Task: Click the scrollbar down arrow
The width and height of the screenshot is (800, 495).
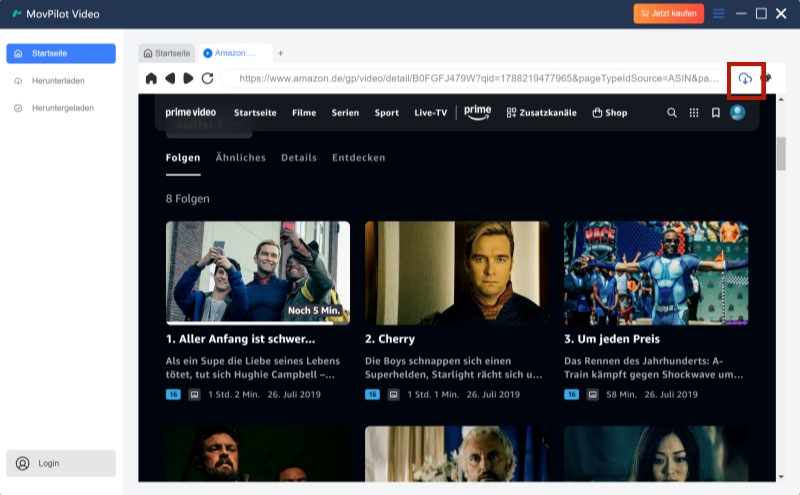Action: [781, 477]
